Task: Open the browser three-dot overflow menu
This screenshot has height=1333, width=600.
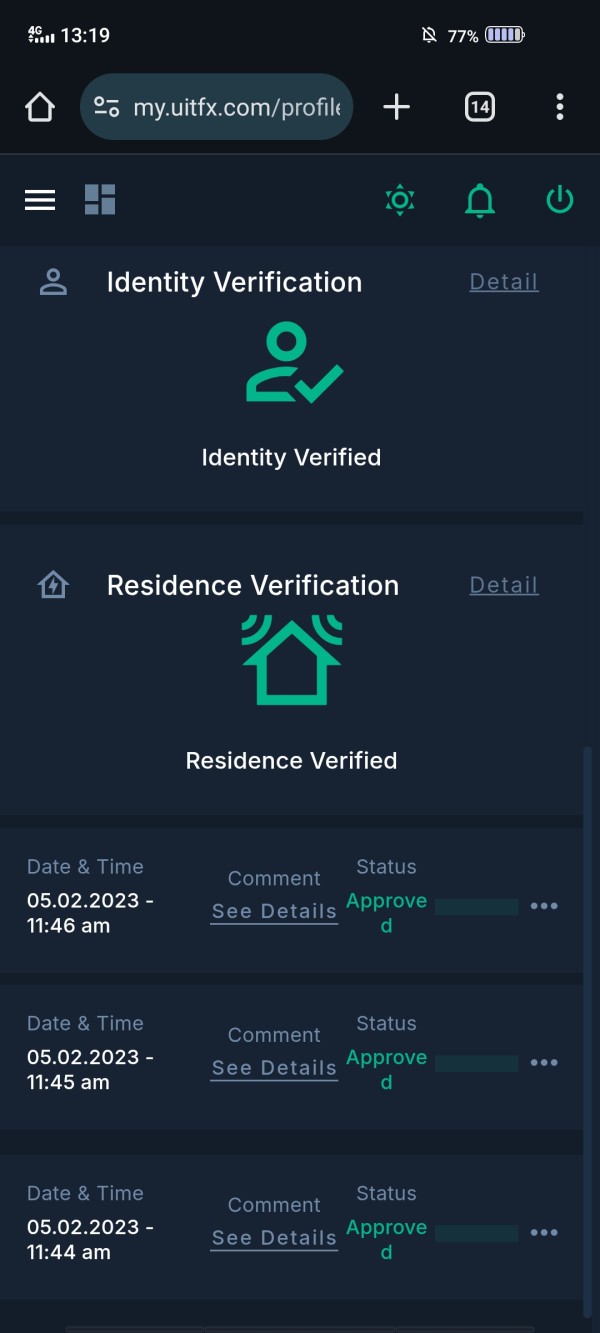Action: [559, 107]
